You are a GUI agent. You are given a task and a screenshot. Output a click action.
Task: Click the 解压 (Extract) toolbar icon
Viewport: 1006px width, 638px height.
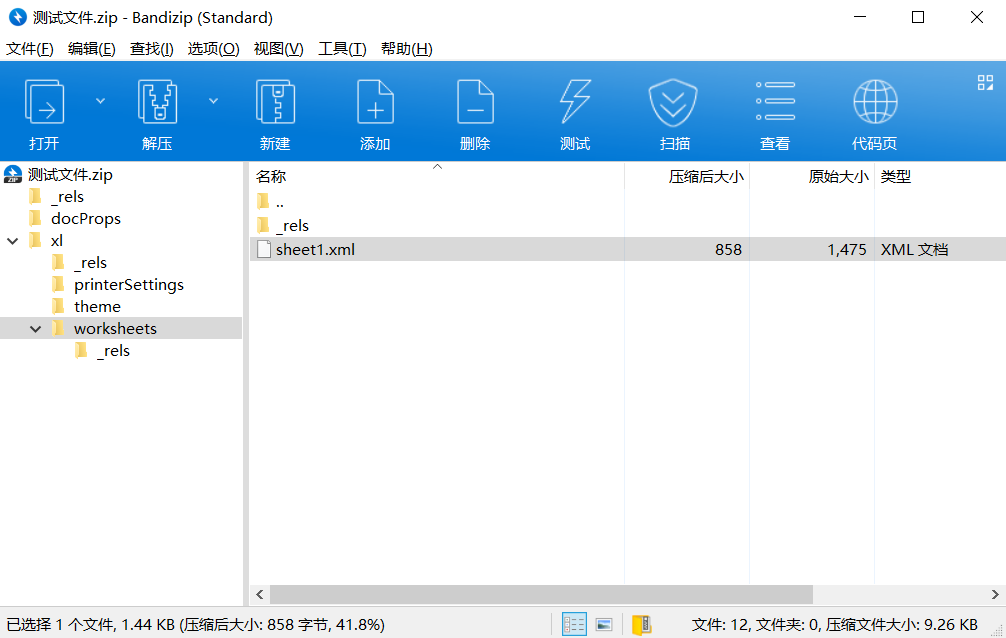[x=157, y=103]
